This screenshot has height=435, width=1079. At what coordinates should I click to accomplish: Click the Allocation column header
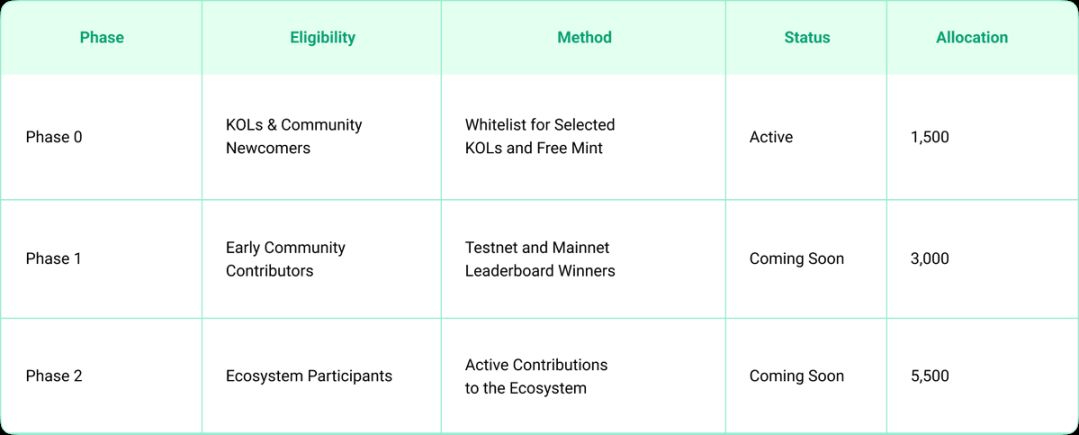click(972, 38)
